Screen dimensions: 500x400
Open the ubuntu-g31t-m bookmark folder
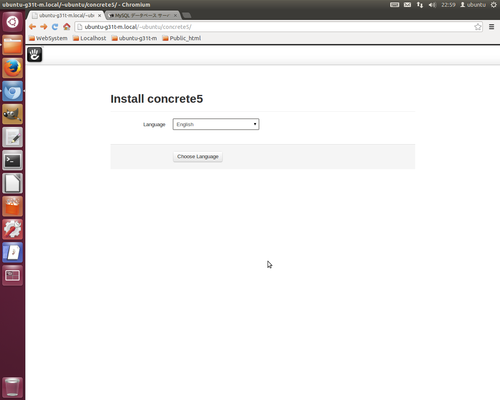(x=134, y=38)
